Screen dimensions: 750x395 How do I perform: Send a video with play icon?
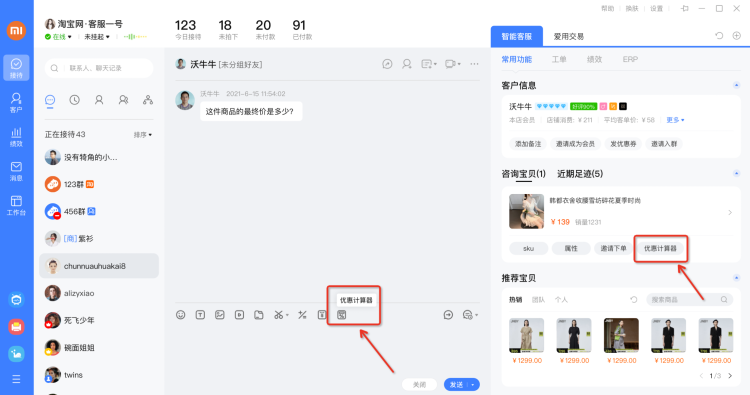[x=239, y=315]
